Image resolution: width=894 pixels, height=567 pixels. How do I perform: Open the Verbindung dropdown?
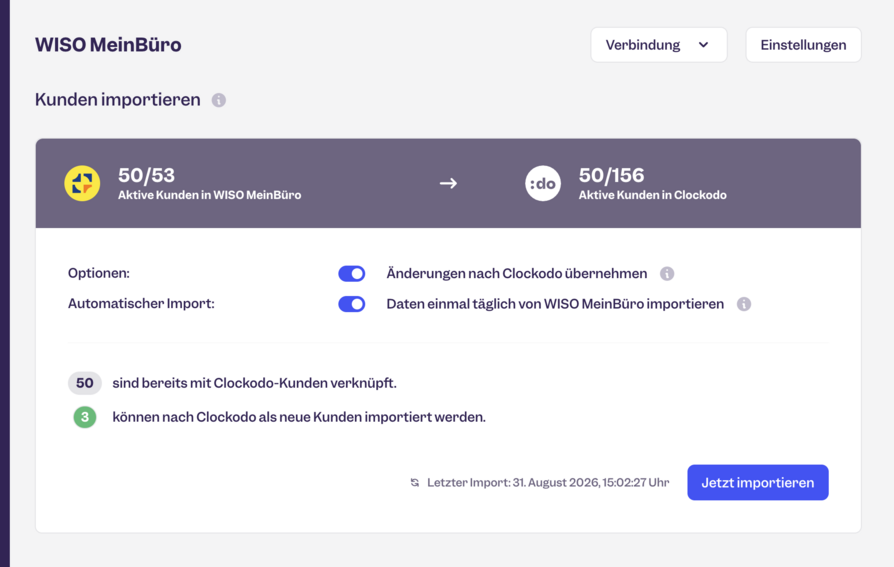point(659,45)
